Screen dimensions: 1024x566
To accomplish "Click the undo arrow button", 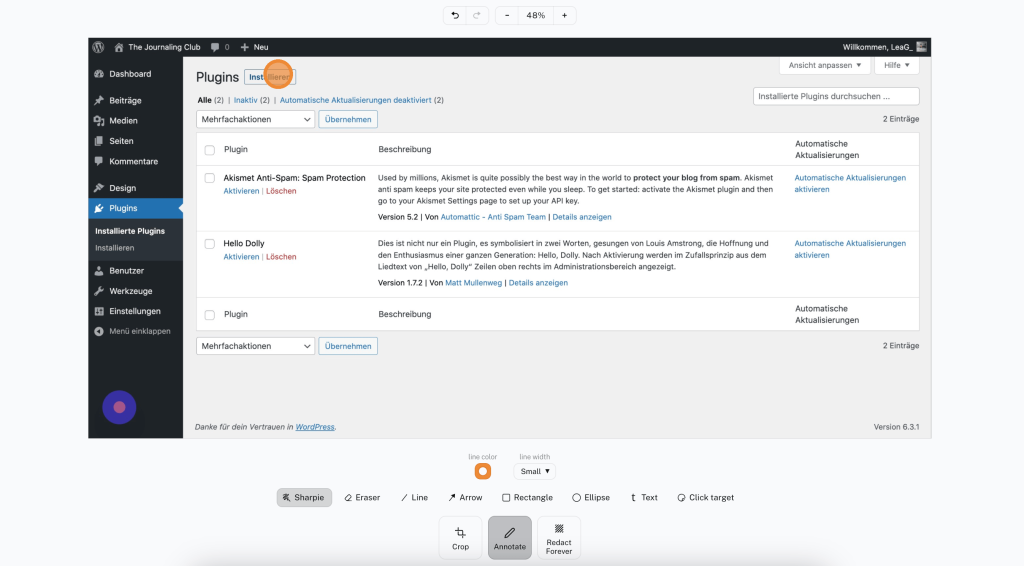I will 456,16.
